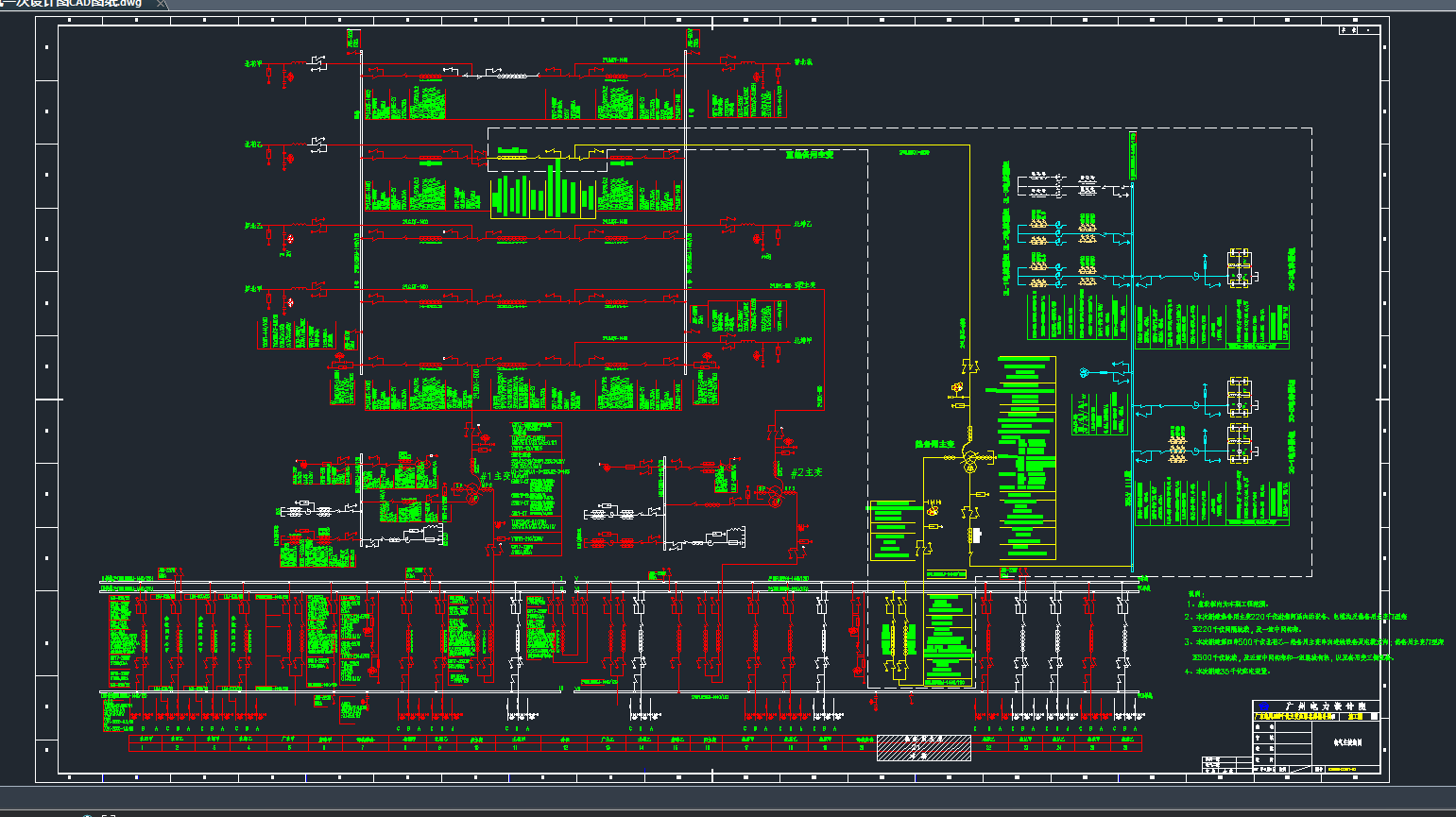Click the drawing name cell in title block
The height and width of the screenshot is (817, 1456).
click(1347, 743)
